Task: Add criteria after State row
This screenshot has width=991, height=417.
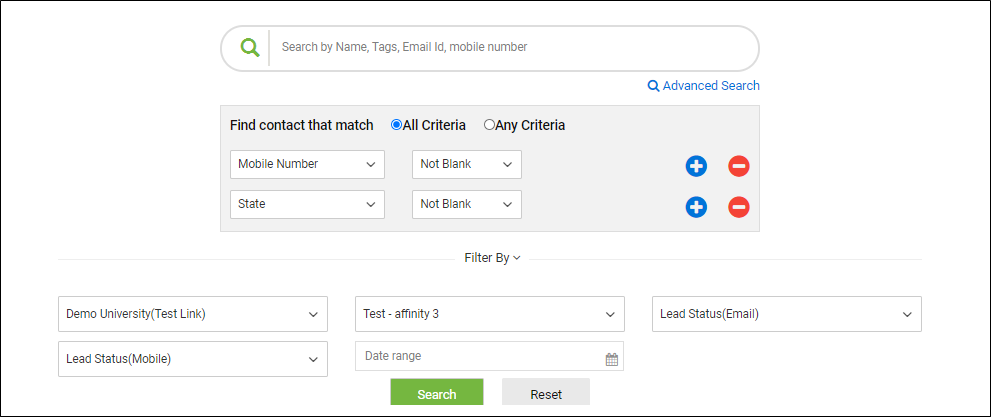Action: pyautogui.click(x=696, y=207)
